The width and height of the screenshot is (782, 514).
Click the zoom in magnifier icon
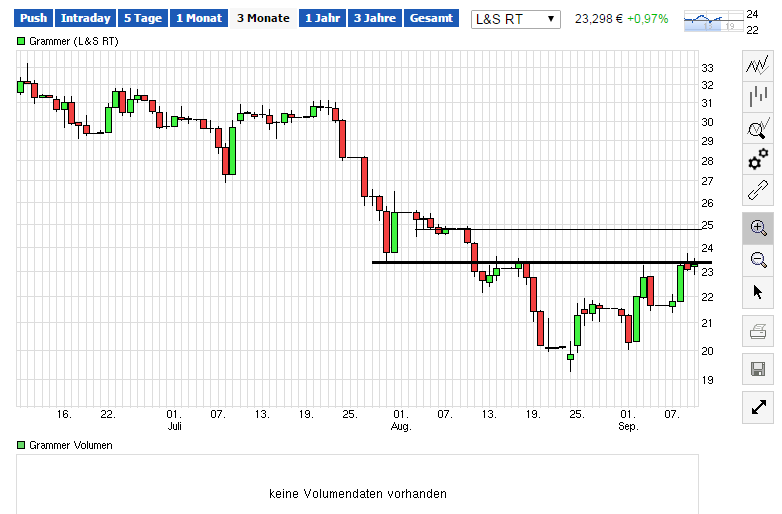point(758,228)
